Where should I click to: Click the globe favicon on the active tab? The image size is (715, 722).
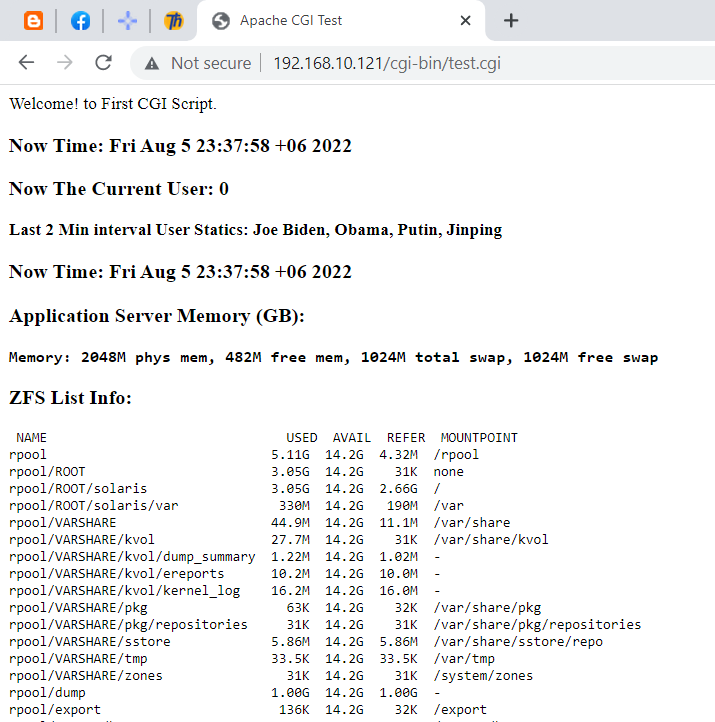[221, 21]
